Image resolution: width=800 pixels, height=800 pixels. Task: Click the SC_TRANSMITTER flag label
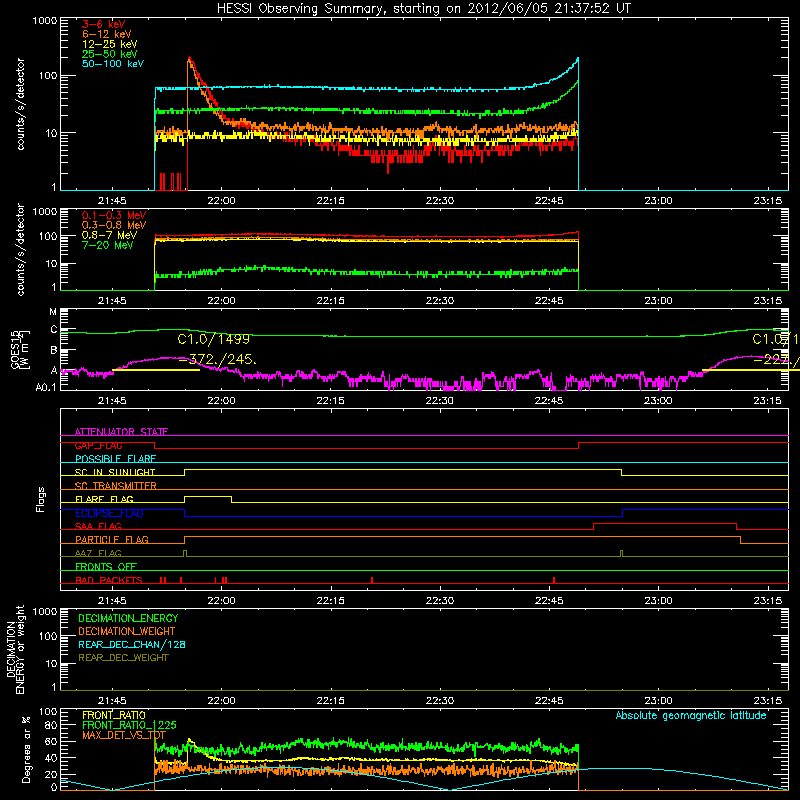pos(115,486)
